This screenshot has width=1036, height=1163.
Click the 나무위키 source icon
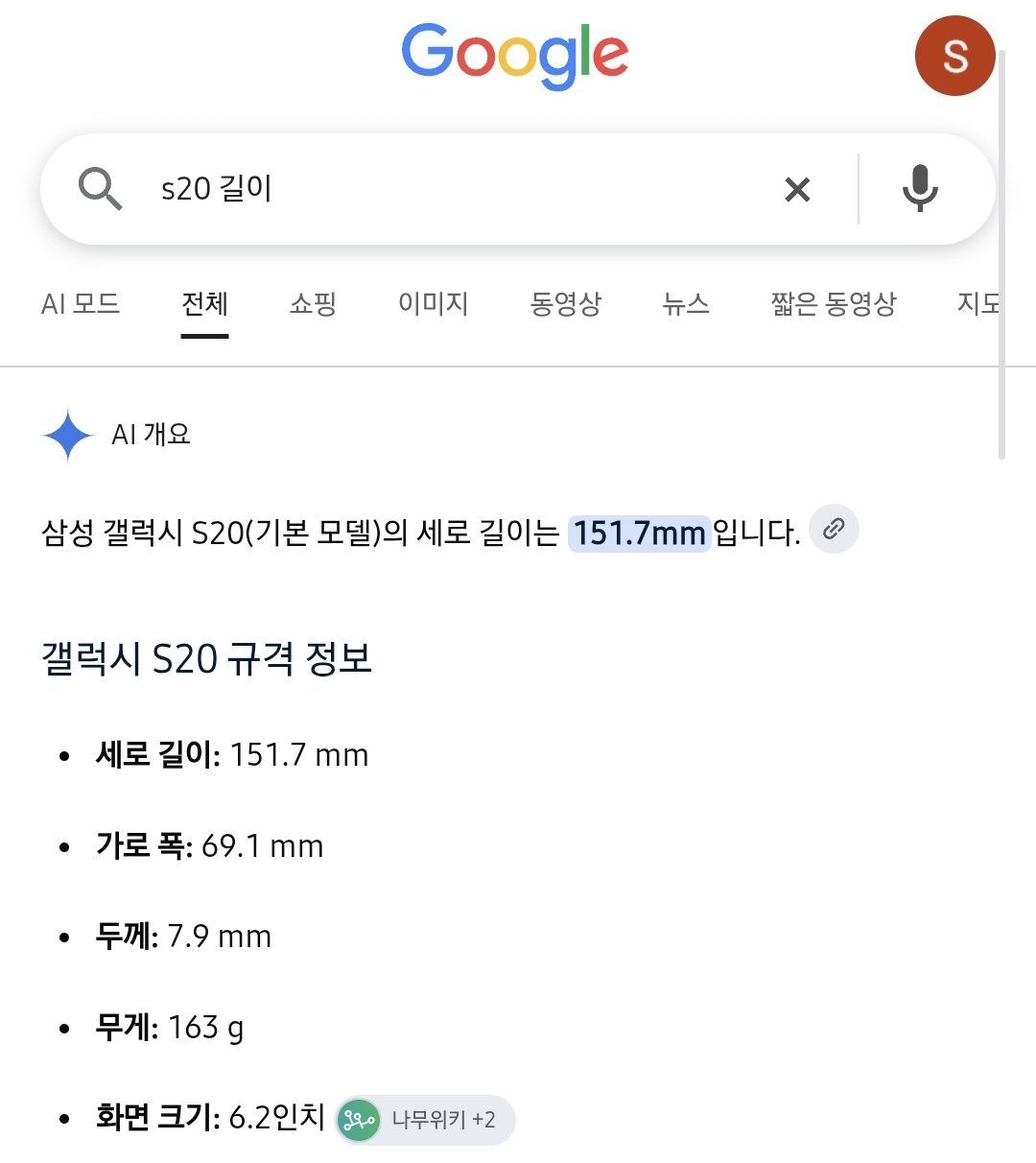(x=359, y=1120)
